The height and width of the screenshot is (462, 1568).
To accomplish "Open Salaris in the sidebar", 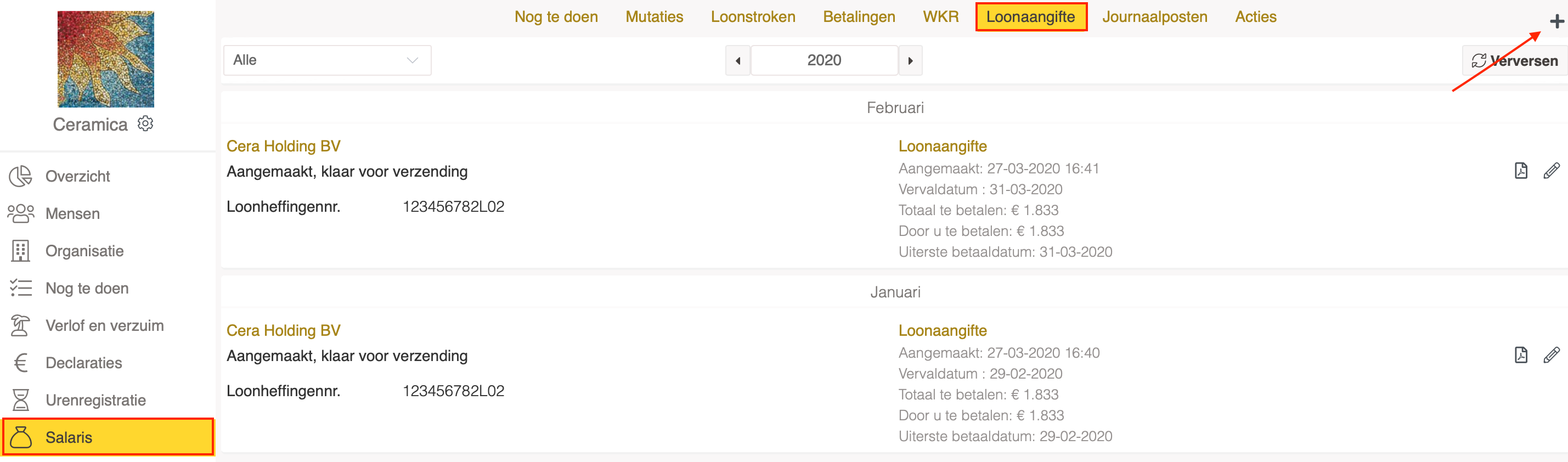I will click(108, 437).
